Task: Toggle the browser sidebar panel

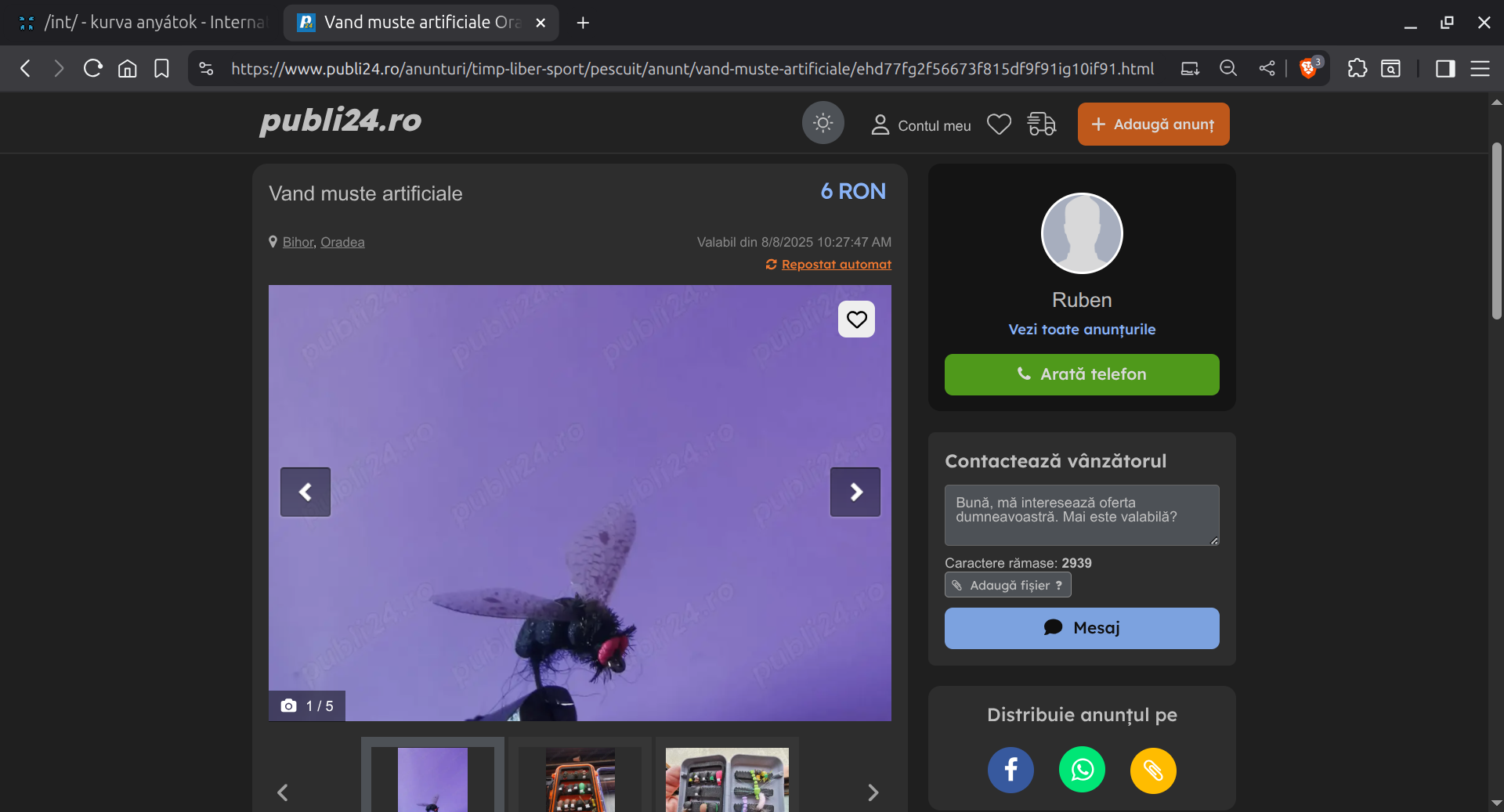Action: coord(1445,69)
